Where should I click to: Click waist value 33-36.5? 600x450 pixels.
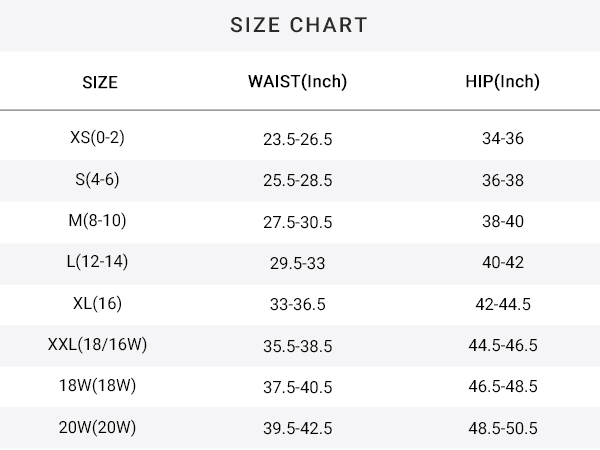tap(298, 305)
